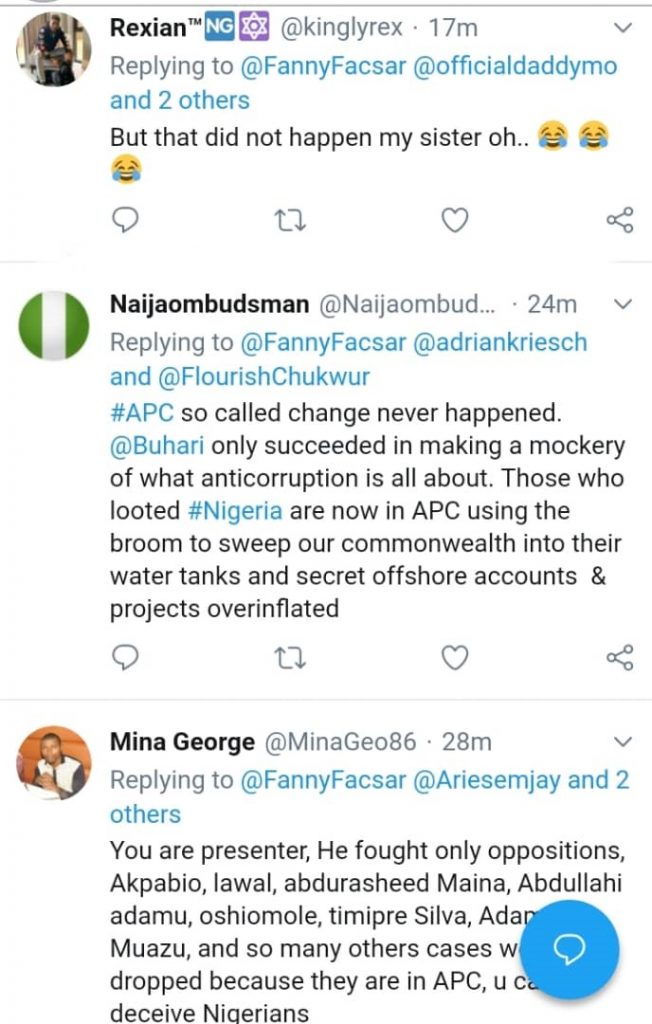652x1024 pixels.
Task: Like Rexian's tweet with heart icon
Action: point(455,219)
